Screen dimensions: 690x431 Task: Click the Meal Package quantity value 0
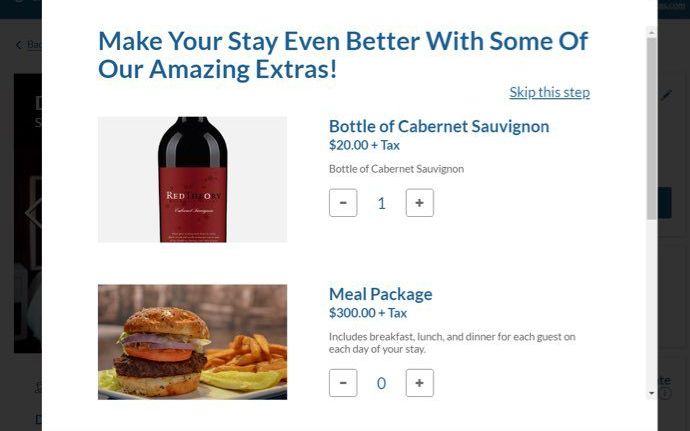[381, 383]
